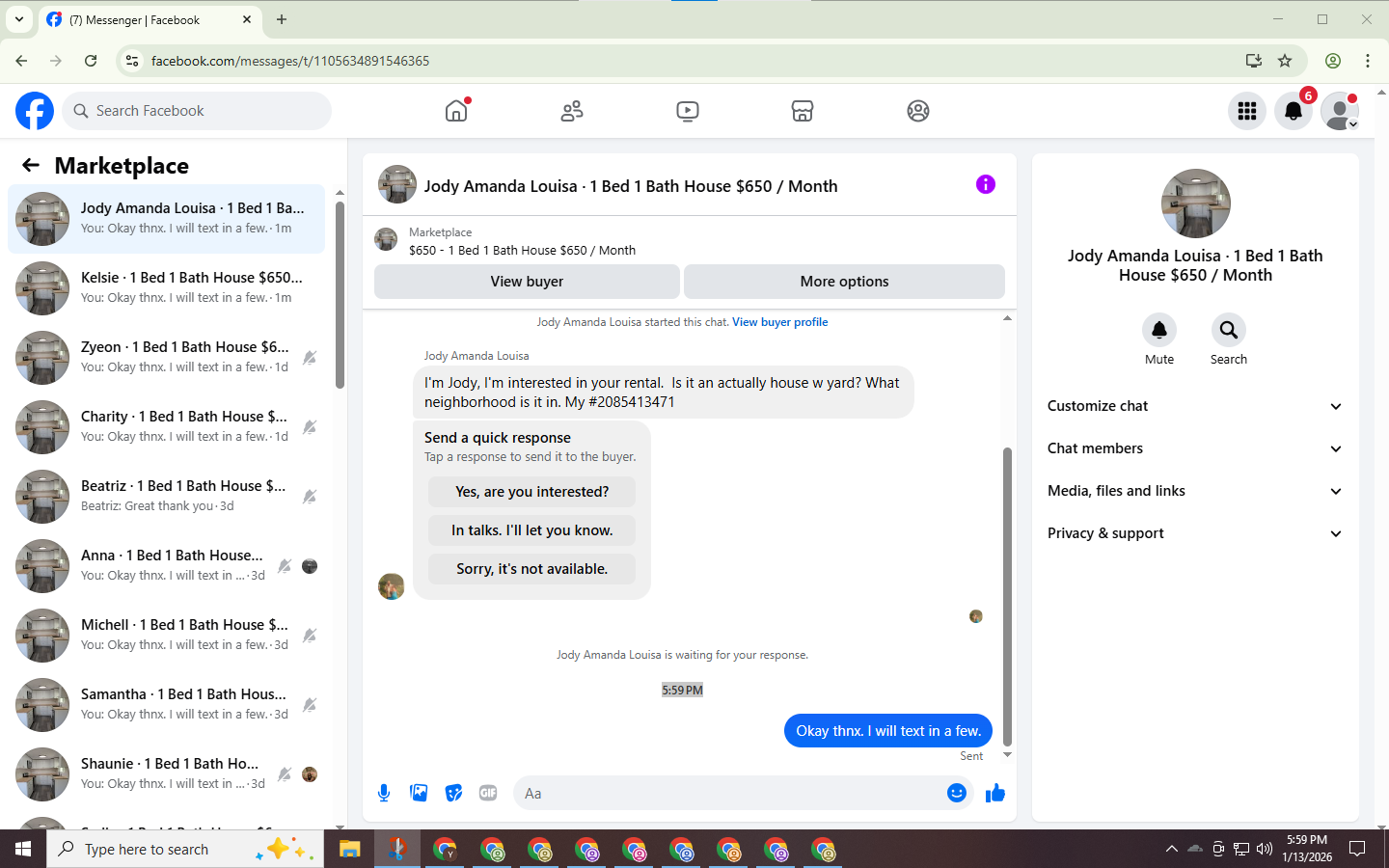
Task: Open Shaunie conversation in list
Action: (x=166, y=774)
